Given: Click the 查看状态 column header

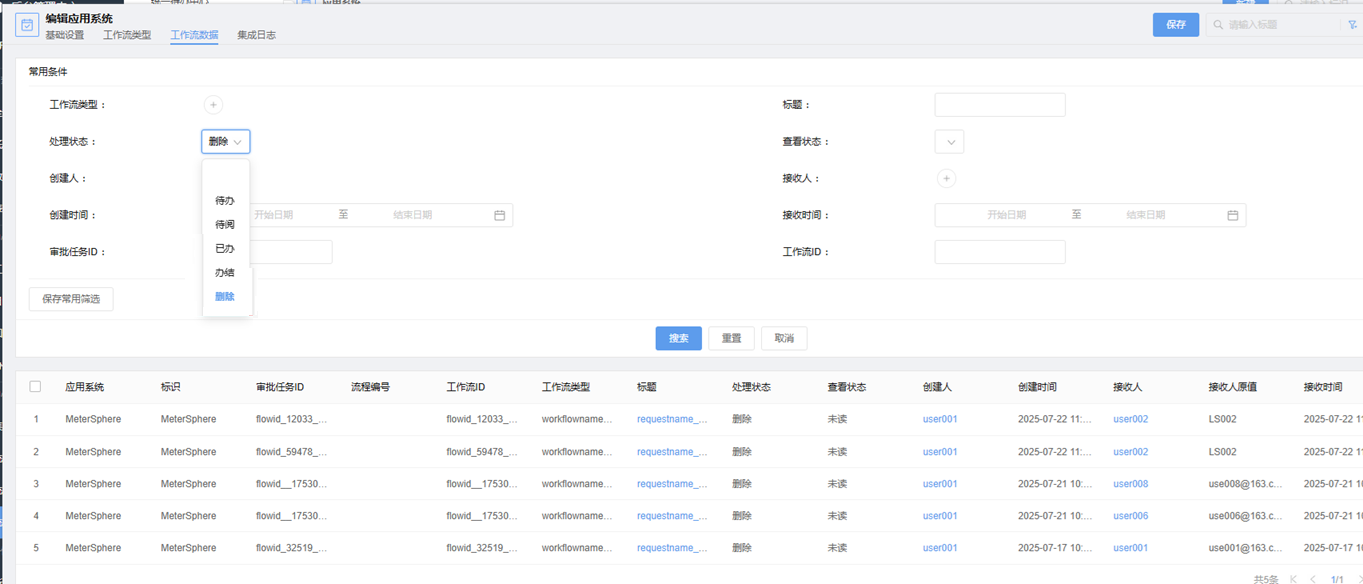Looking at the screenshot, I should coord(847,387).
